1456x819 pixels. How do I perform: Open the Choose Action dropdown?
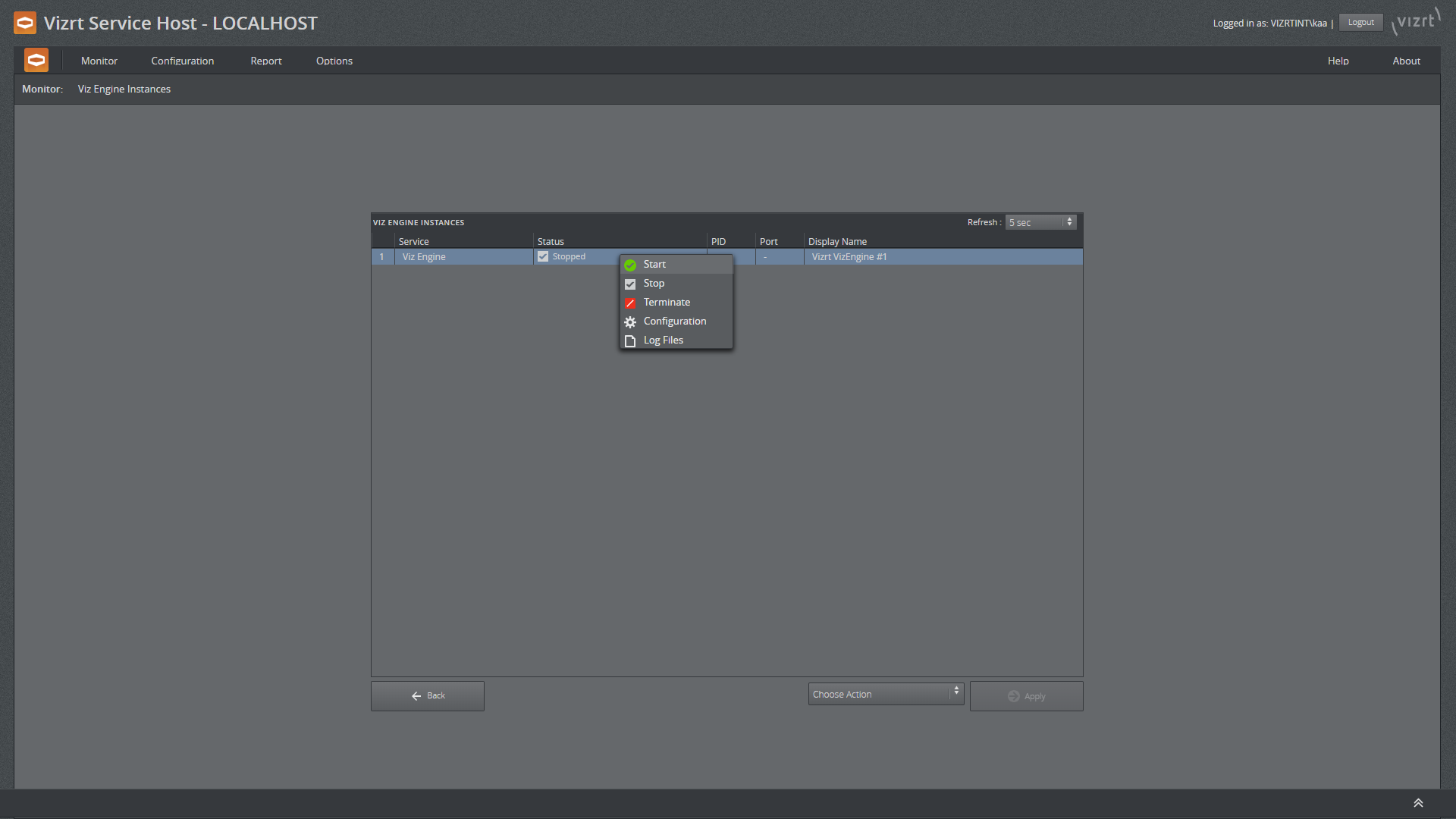click(x=886, y=694)
